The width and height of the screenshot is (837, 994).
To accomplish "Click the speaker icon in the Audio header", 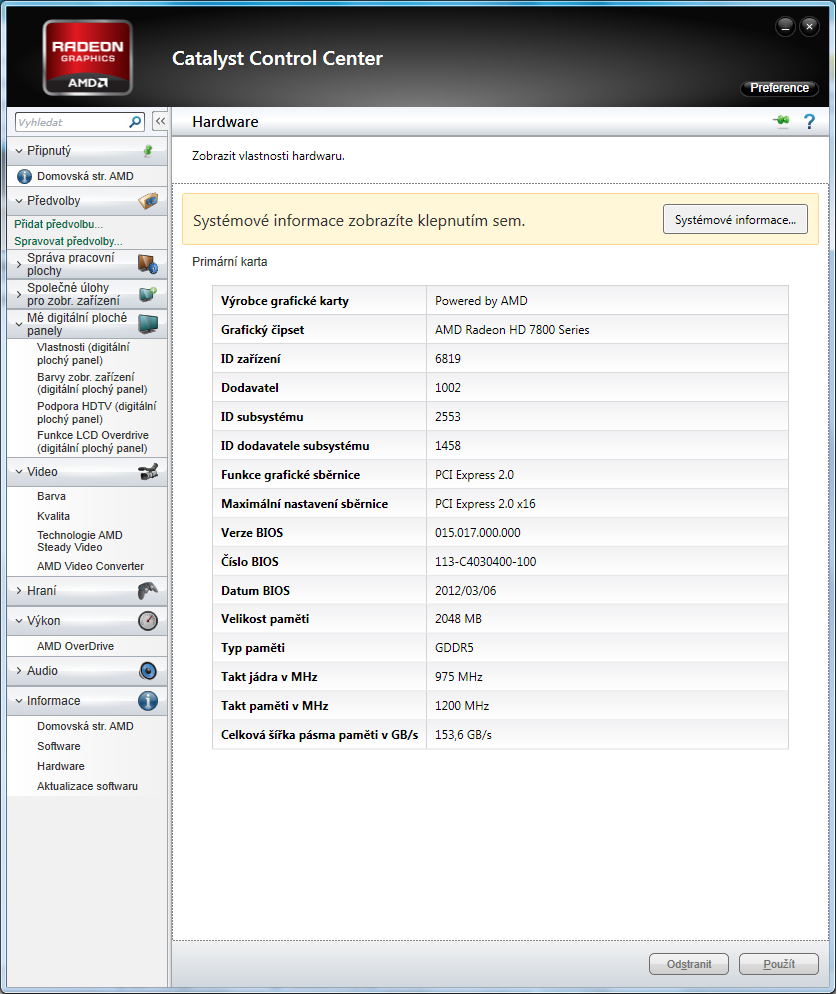I will point(148,671).
